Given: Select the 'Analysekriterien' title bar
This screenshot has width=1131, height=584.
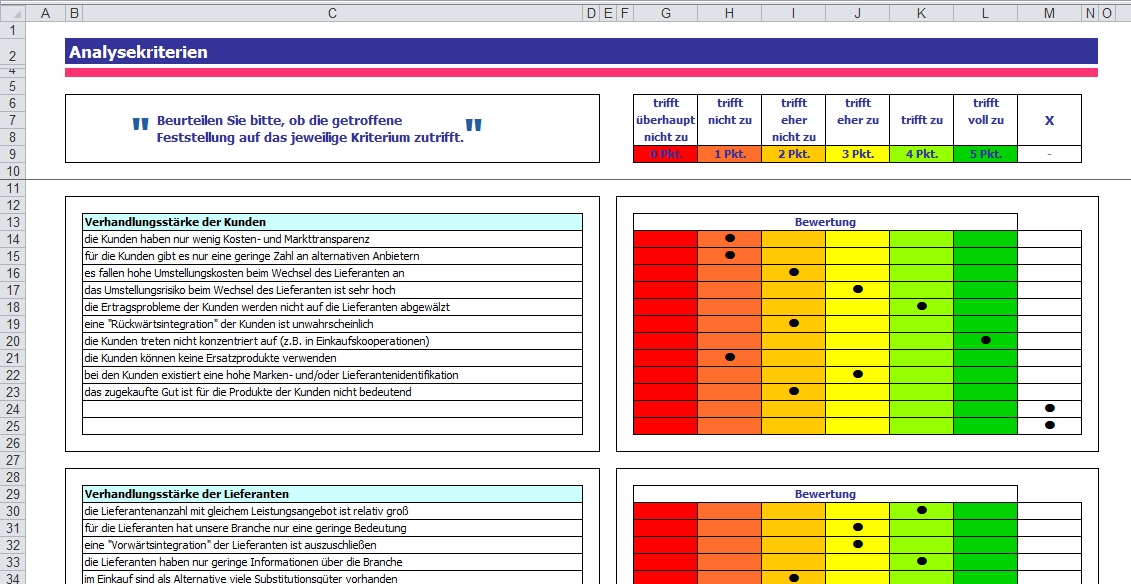Looking at the screenshot, I should pos(581,52).
